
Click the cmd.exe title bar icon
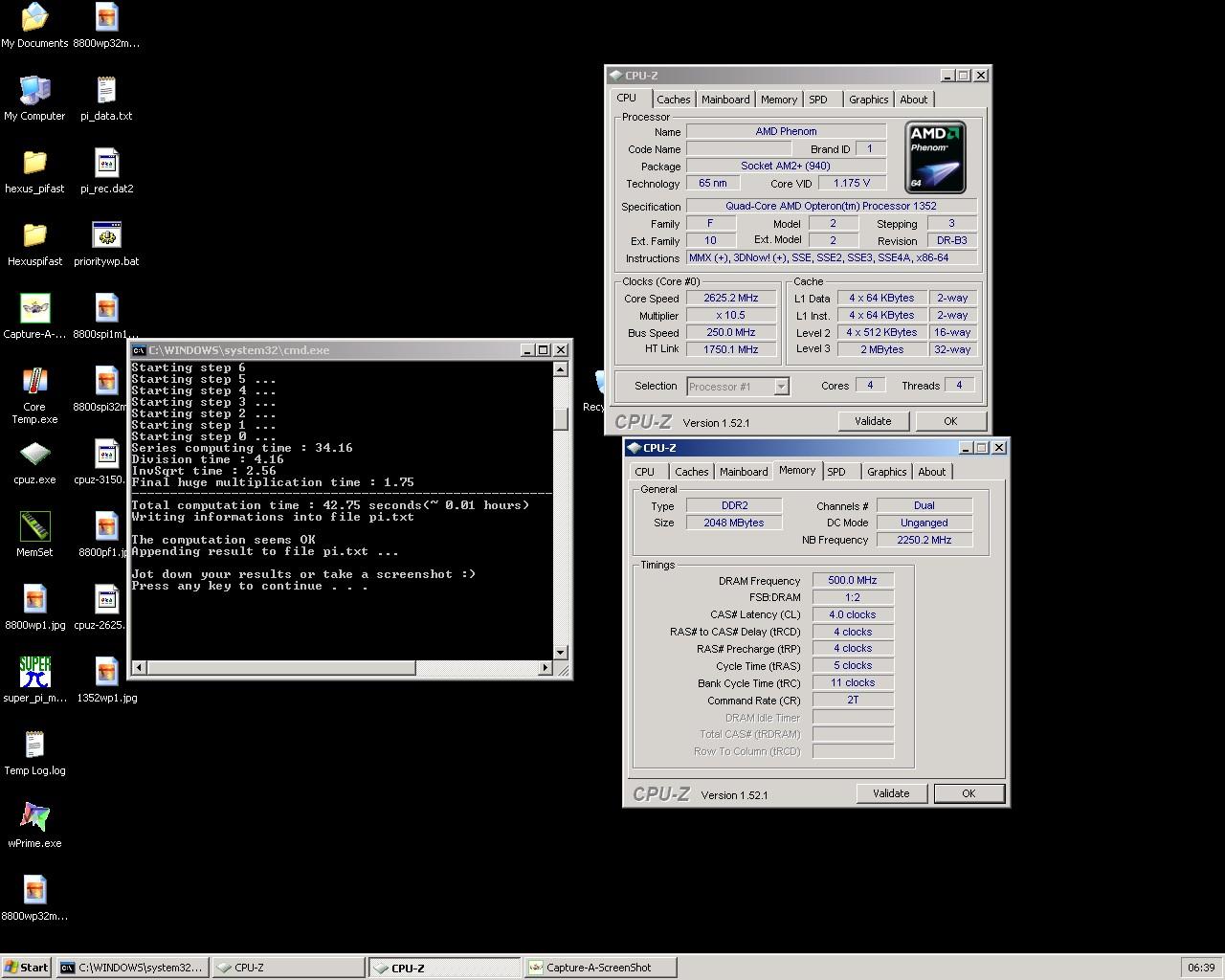pos(139,350)
